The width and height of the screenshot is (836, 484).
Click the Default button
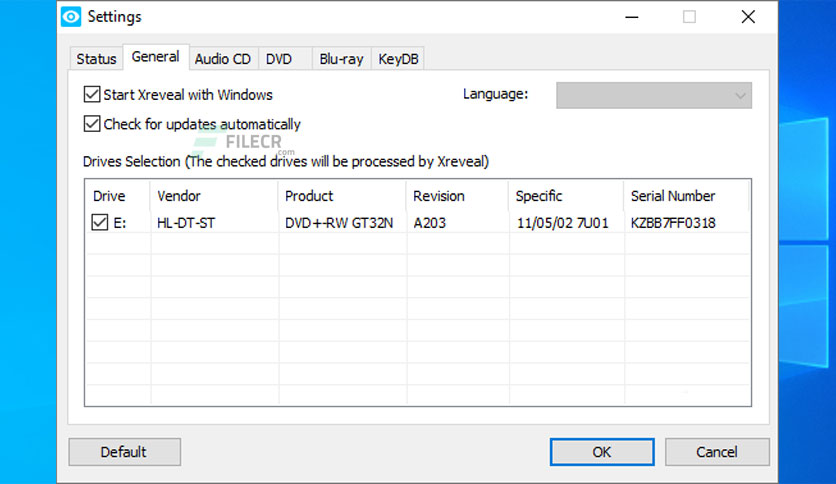(x=124, y=452)
